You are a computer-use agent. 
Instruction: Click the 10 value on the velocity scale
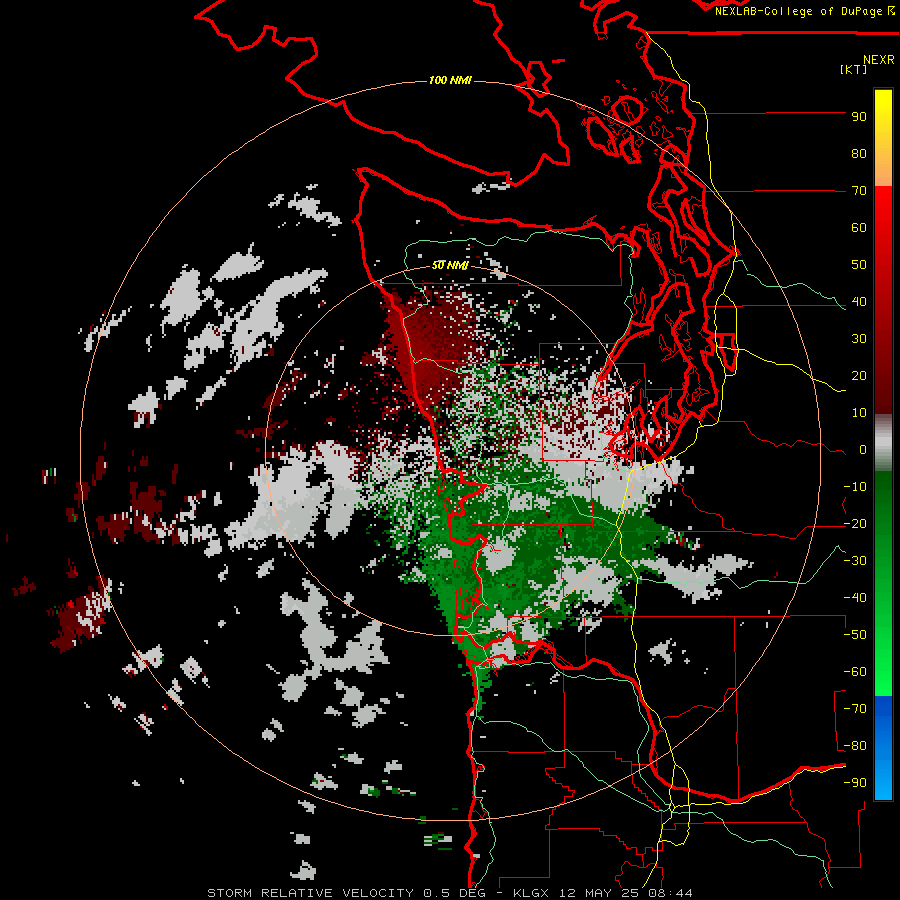[x=859, y=413]
